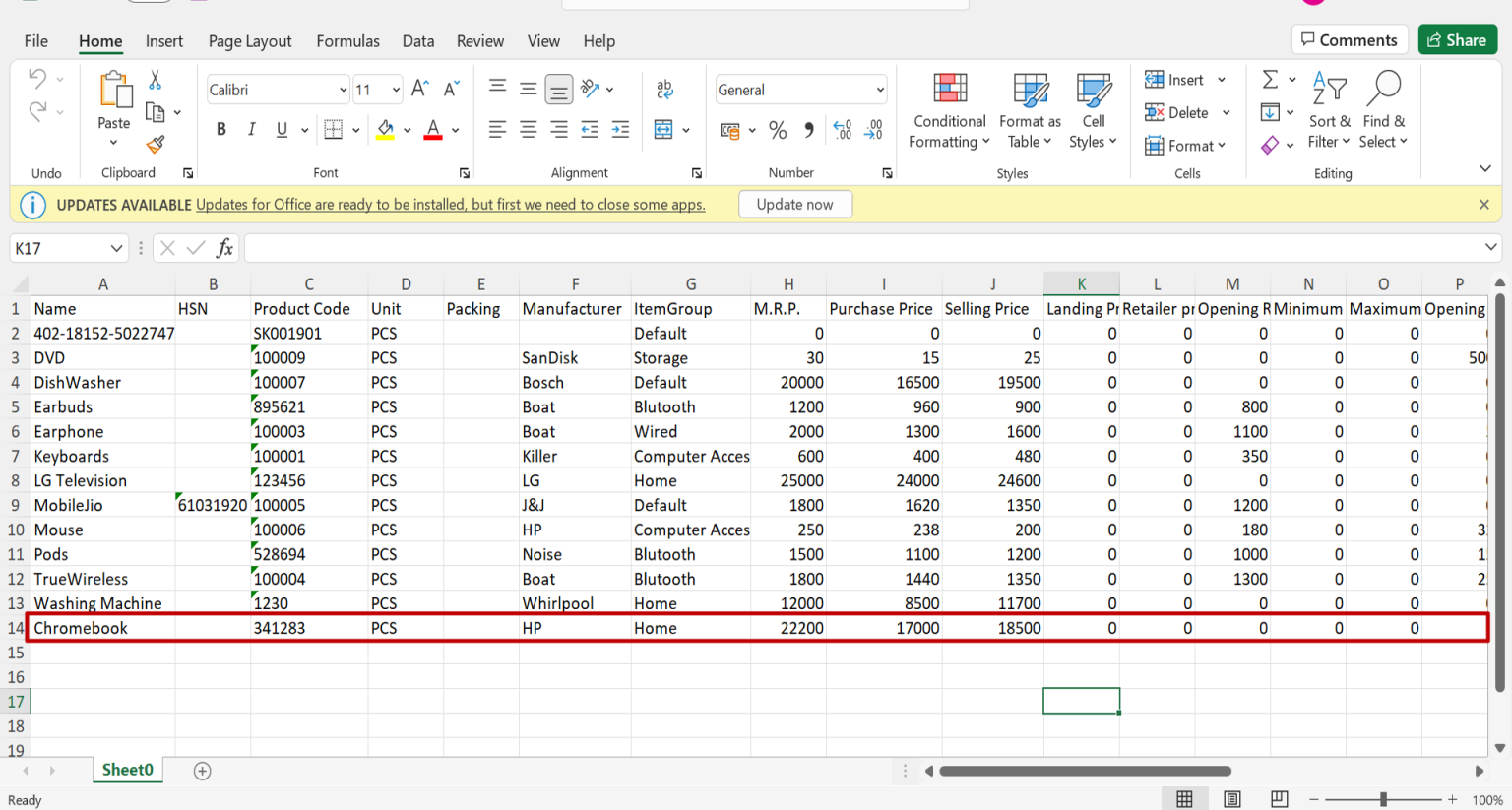This screenshot has width=1512, height=810.
Task: Click the Clear eraser icon
Action: (1271, 145)
